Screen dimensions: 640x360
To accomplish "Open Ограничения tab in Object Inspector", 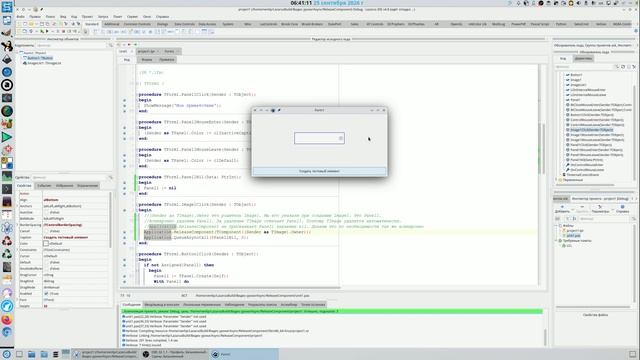I will (87, 186).
